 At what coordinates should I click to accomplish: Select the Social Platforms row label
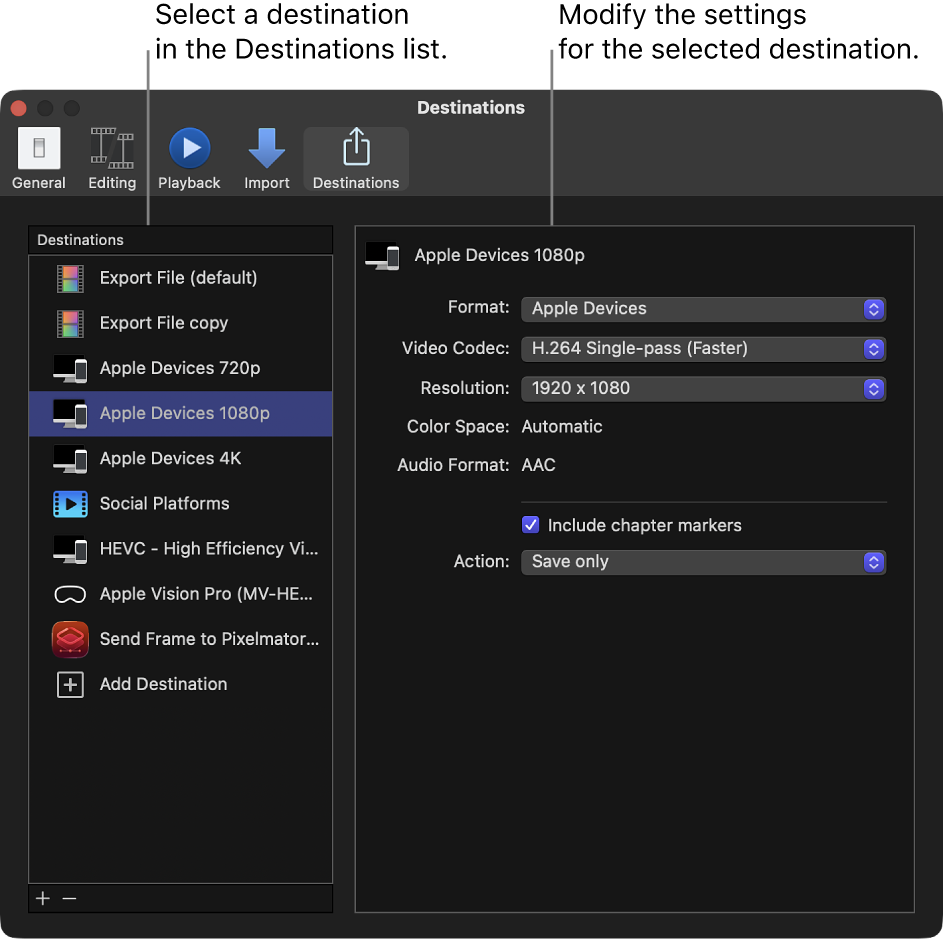(x=164, y=504)
